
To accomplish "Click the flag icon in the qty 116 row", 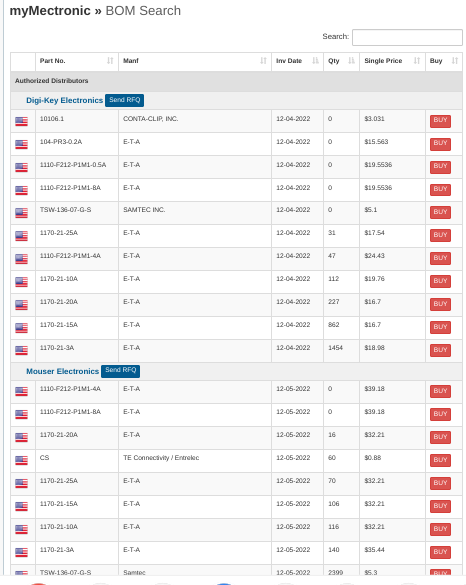I will [21, 529].
